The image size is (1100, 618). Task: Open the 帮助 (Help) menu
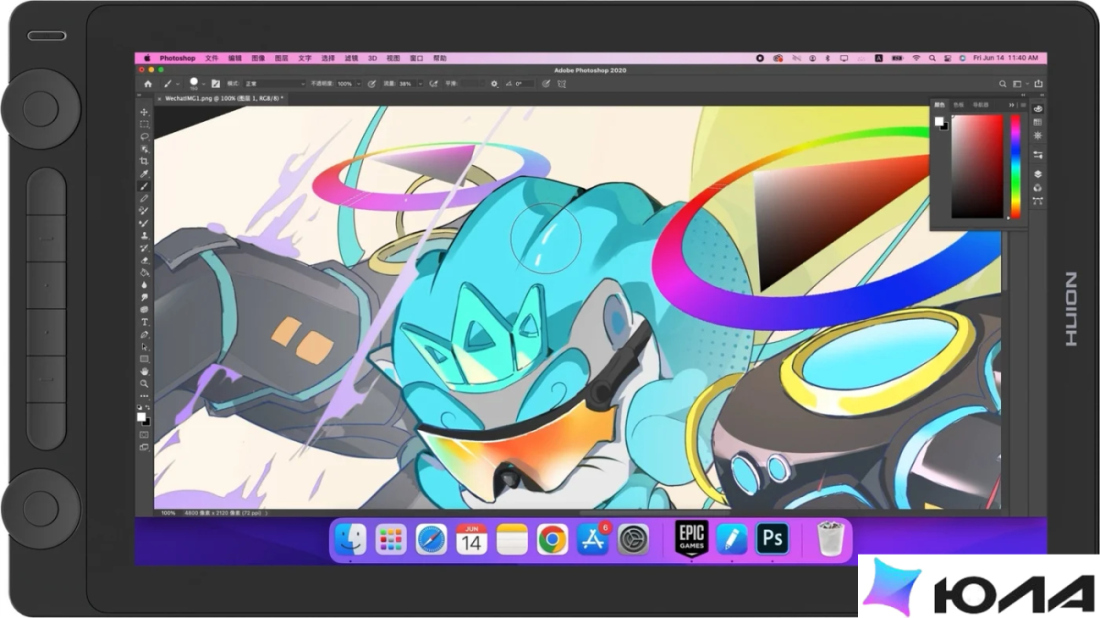tap(440, 58)
